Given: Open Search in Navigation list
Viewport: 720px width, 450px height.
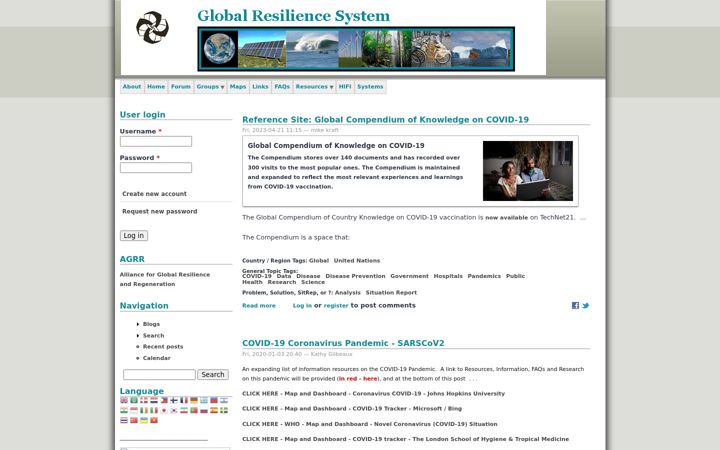Looking at the screenshot, I should (x=153, y=336).
